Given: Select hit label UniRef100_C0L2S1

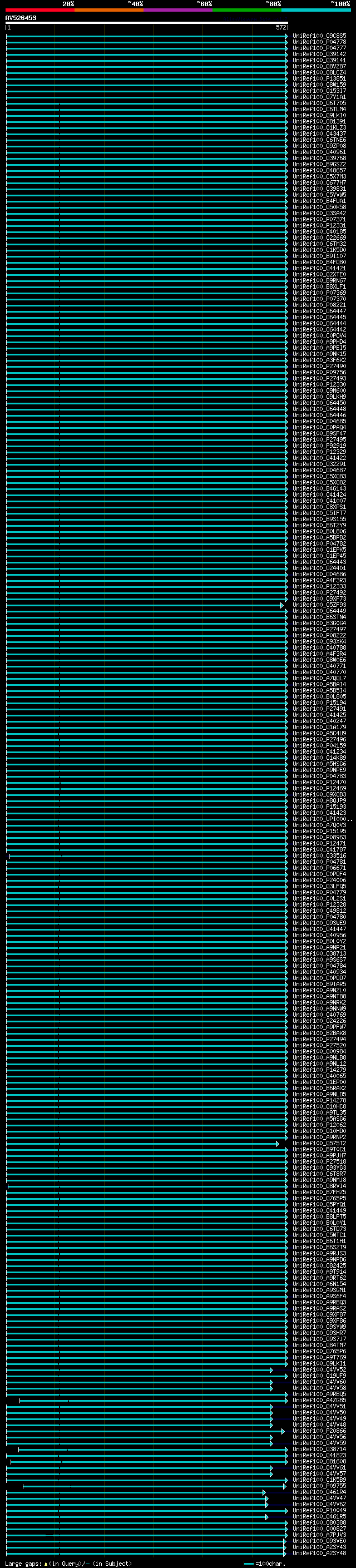Looking at the screenshot, I should 319,898.
